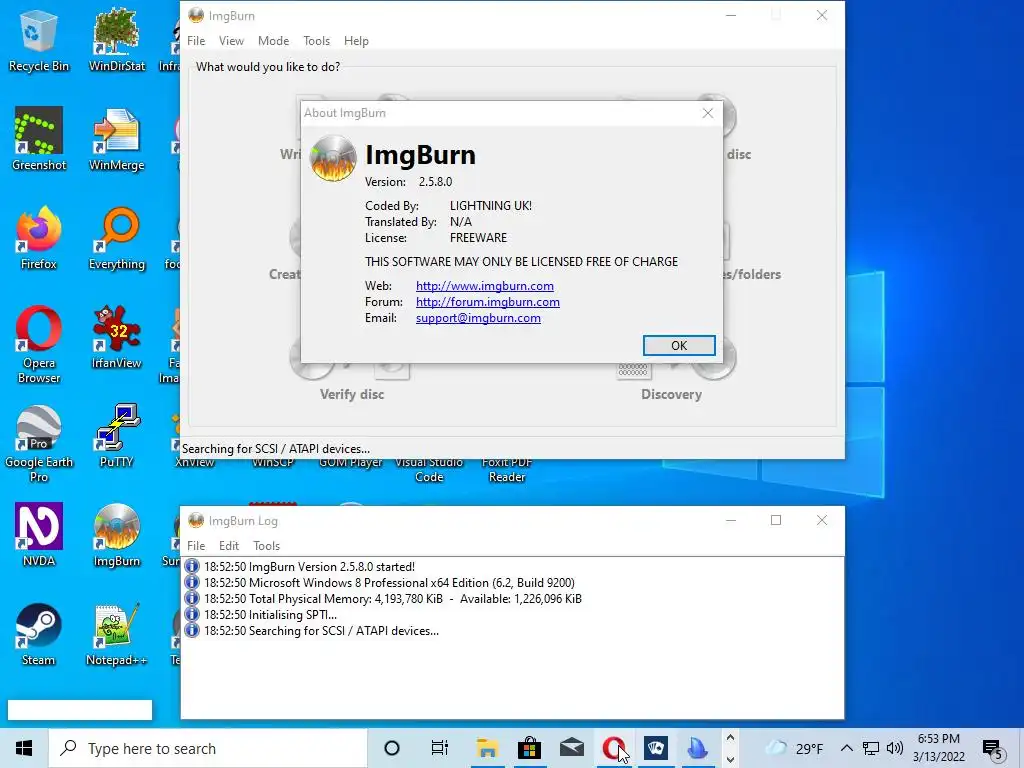Open ImgBurn File menu
1024x768 pixels.
click(196, 40)
